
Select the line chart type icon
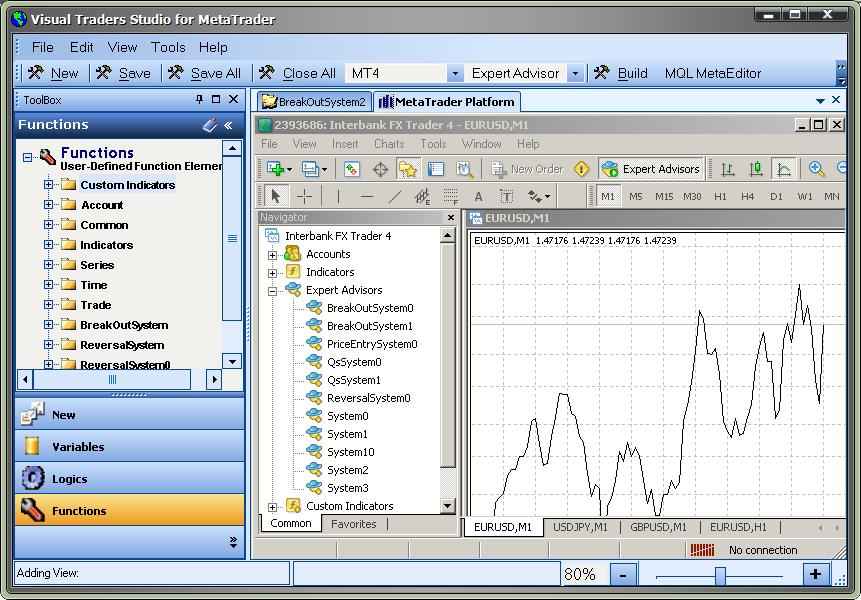[x=784, y=169]
